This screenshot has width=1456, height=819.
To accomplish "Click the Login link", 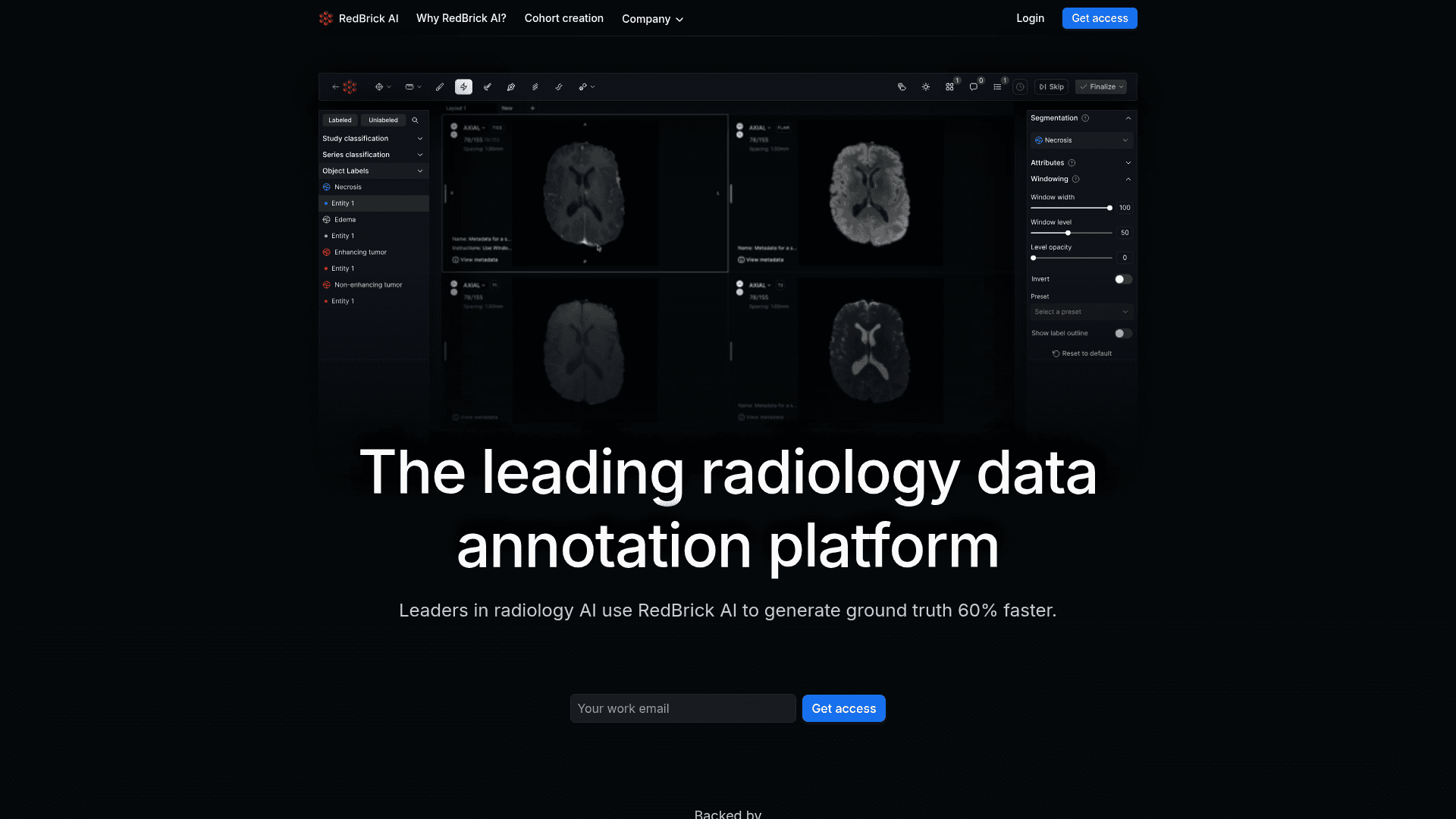I will [x=1030, y=18].
